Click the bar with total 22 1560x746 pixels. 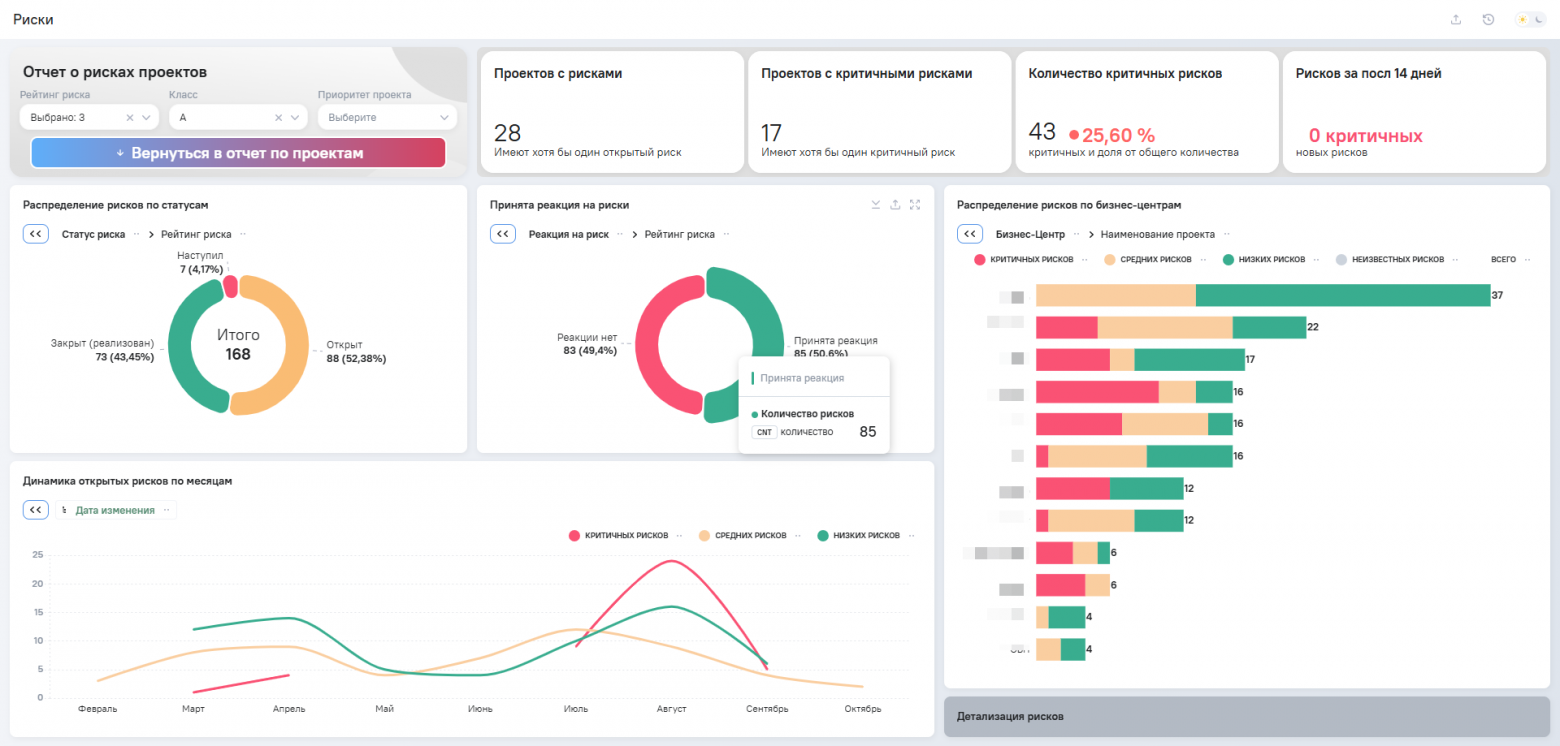(x=1171, y=327)
